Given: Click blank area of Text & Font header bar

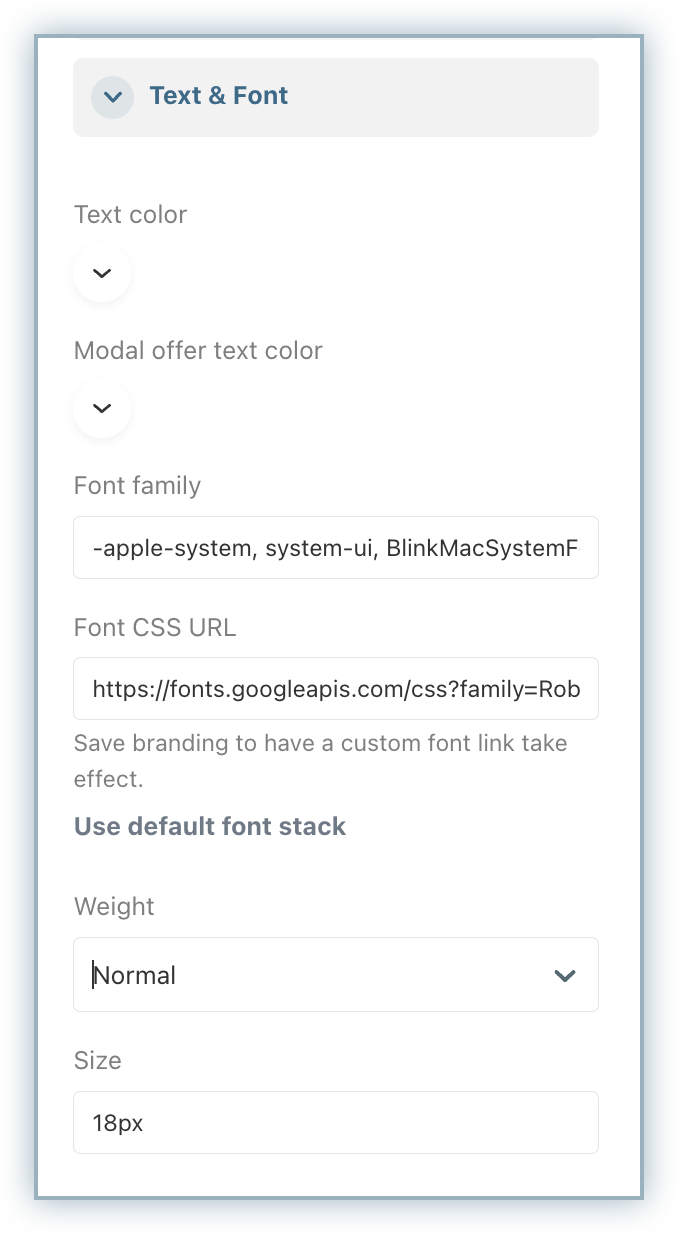Looking at the screenshot, I should tap(450, 97).
